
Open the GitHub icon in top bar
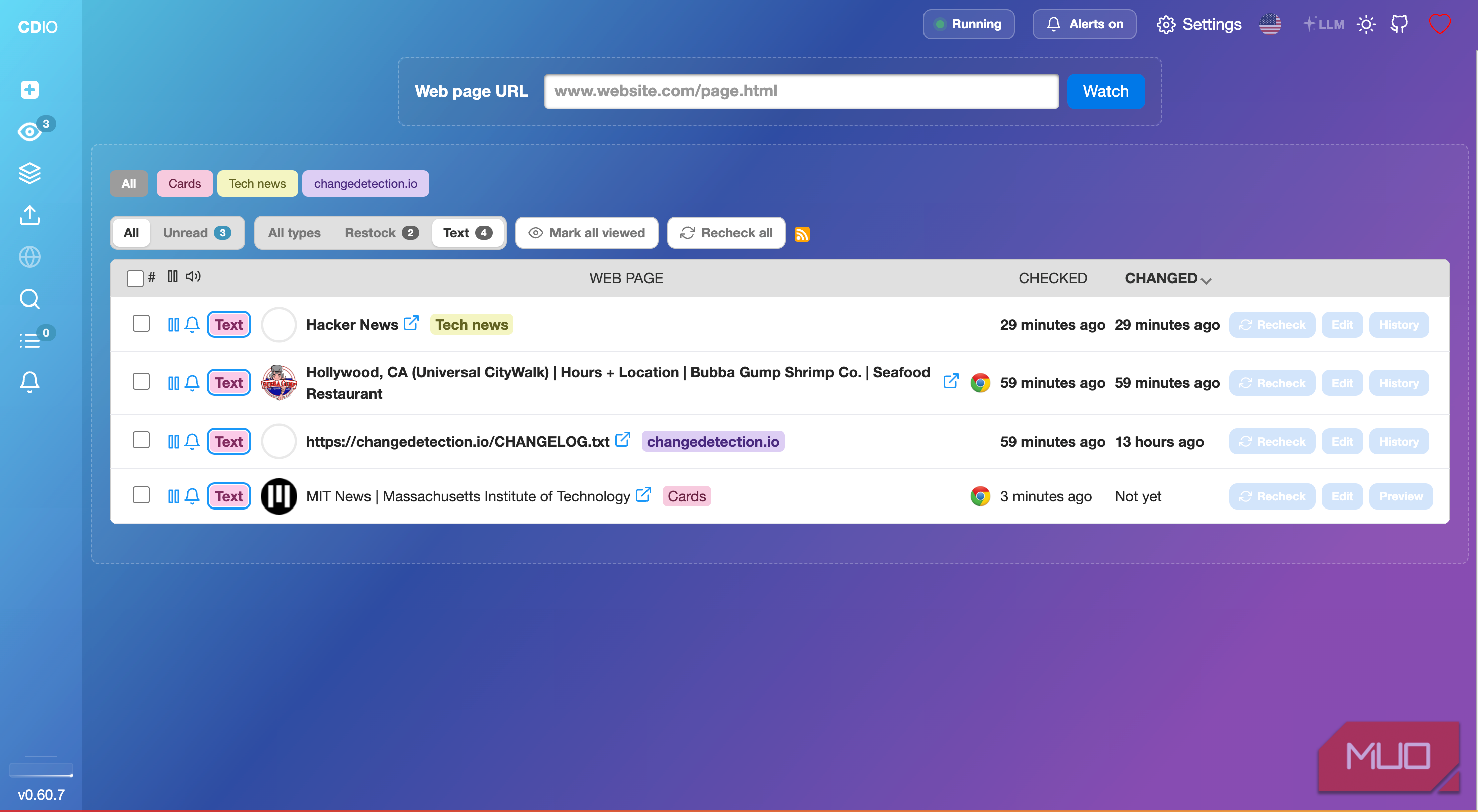tap(1399, 24)
